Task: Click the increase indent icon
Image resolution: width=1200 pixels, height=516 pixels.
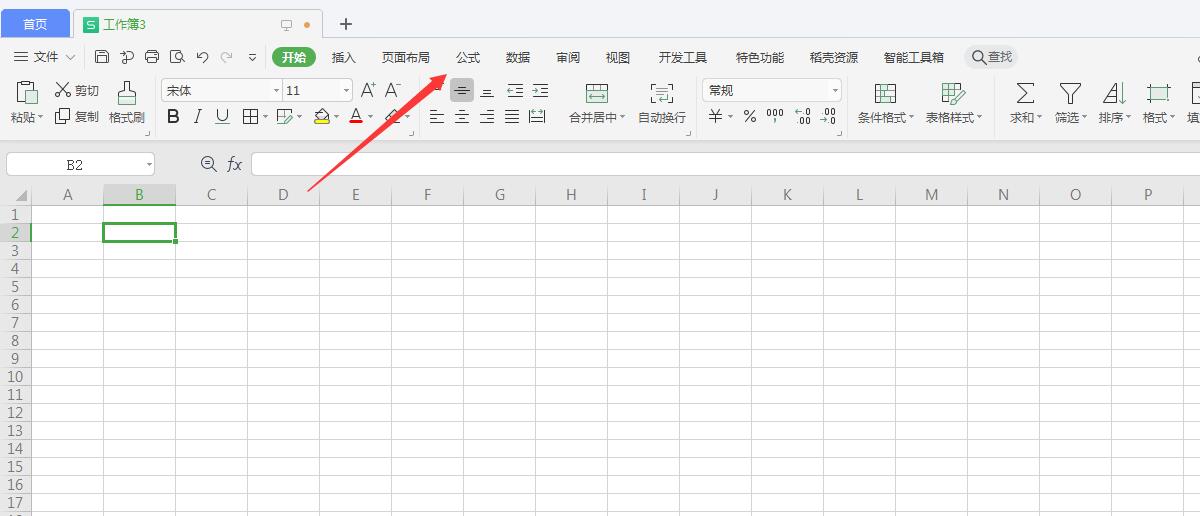Action: [x=540, y=91]
